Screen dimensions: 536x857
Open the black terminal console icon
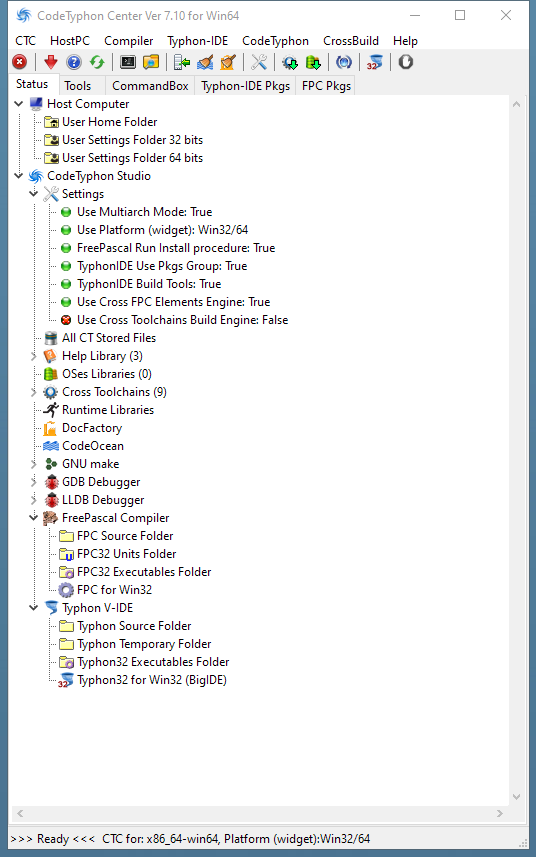128,62
